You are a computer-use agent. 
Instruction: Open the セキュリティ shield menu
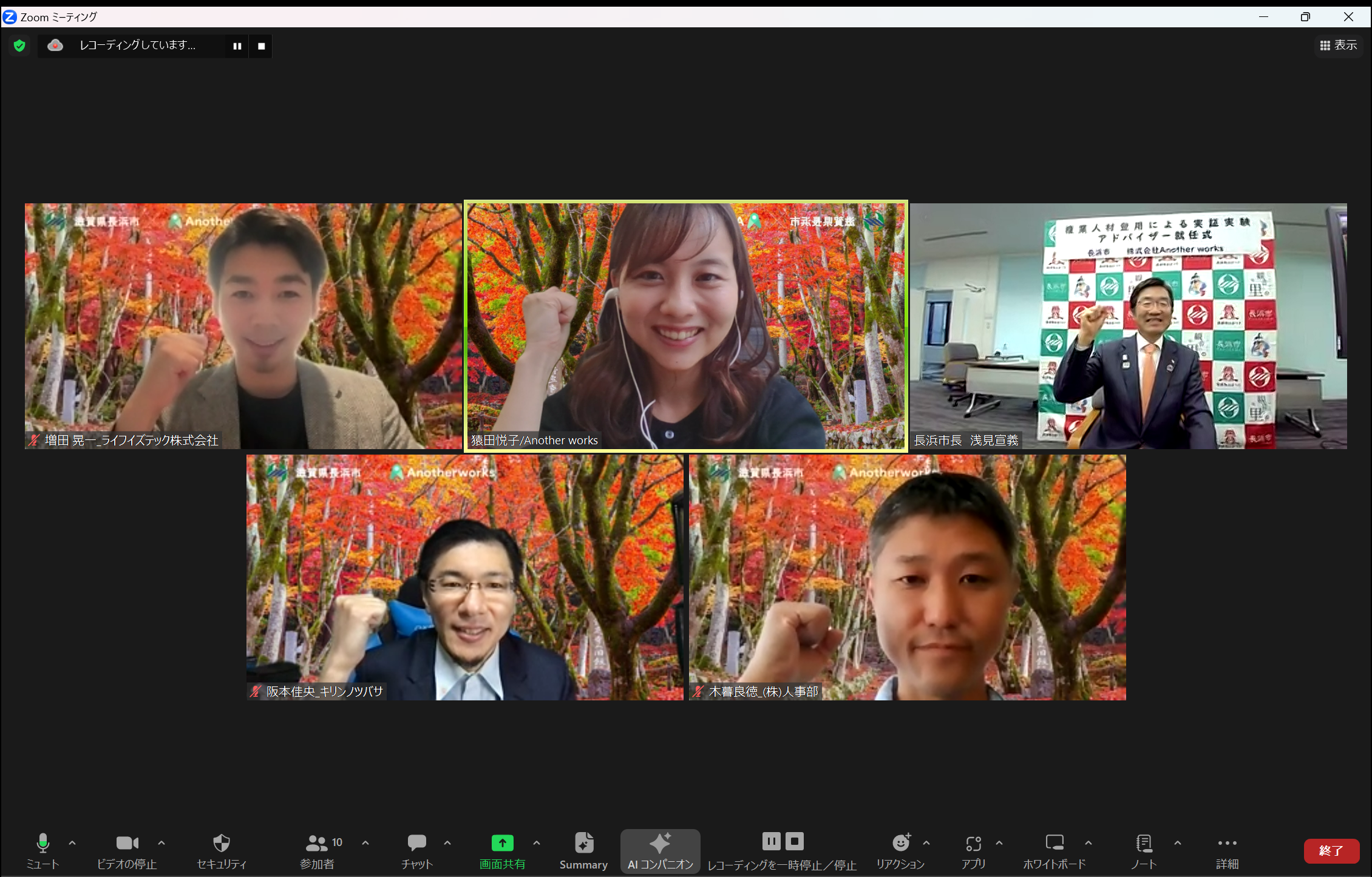[x=222, y=851]
